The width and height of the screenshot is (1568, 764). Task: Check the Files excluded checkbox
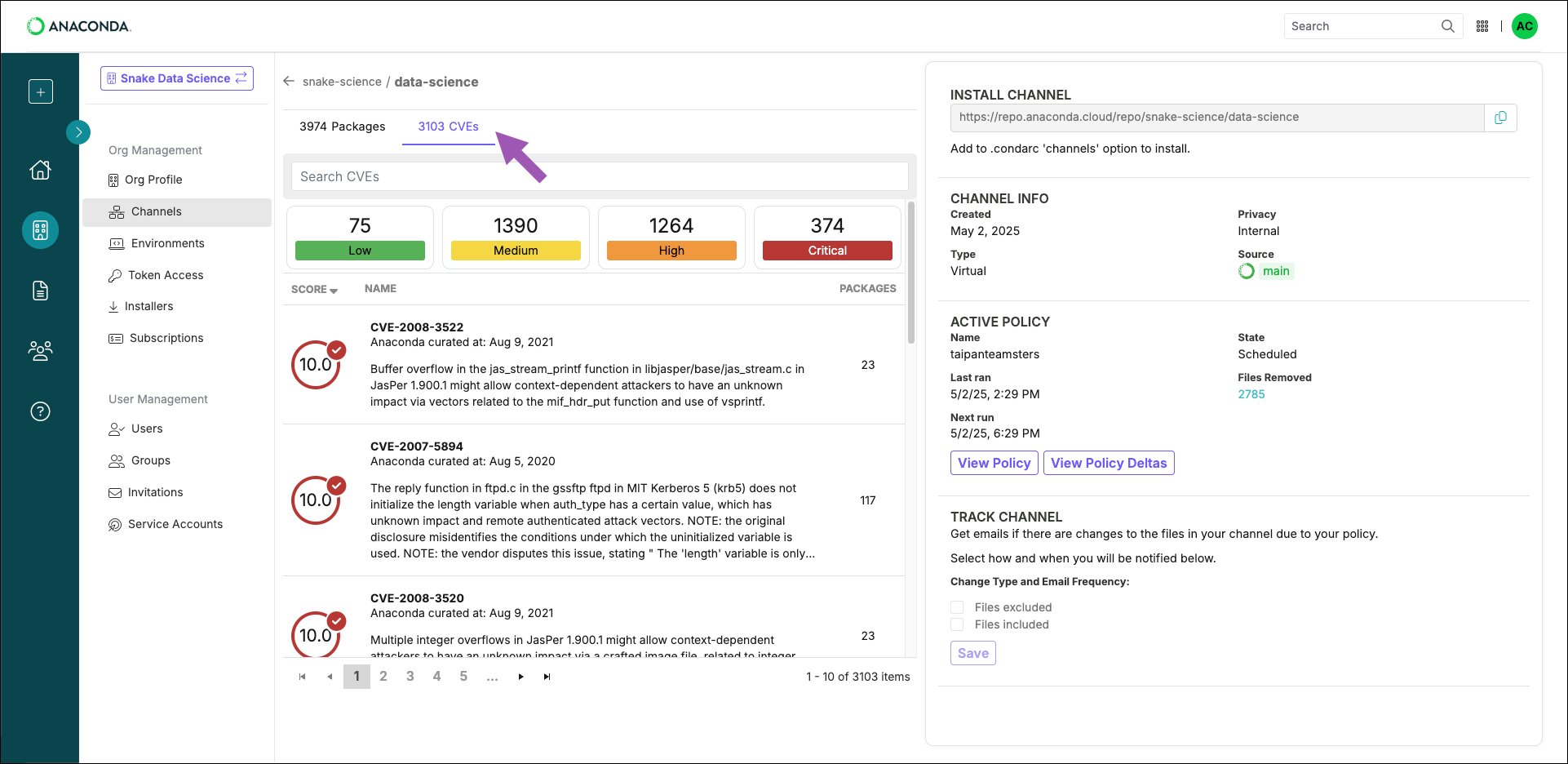click(x=957, y=607)
